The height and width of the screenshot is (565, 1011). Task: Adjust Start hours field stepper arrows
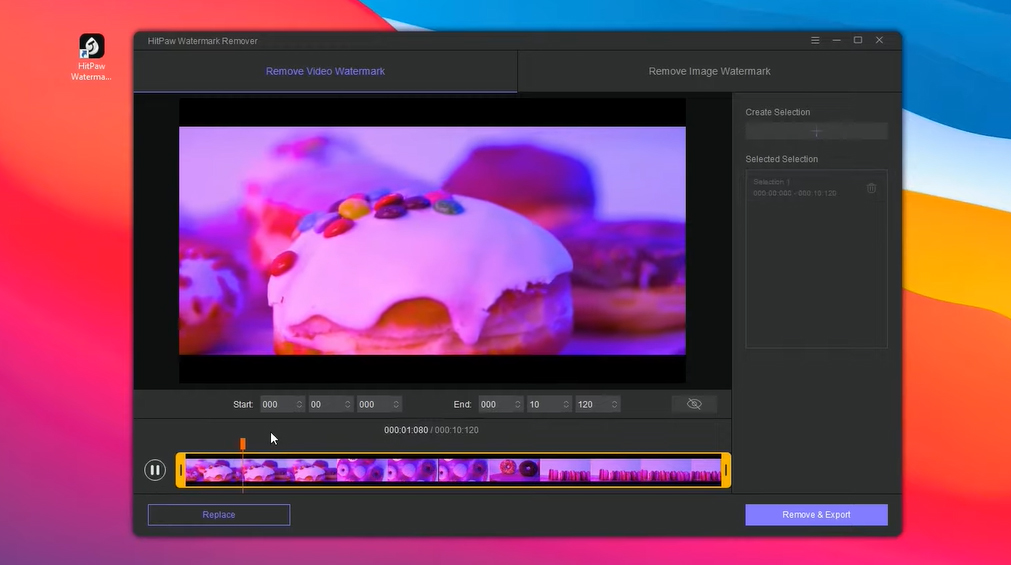(298, 404)
